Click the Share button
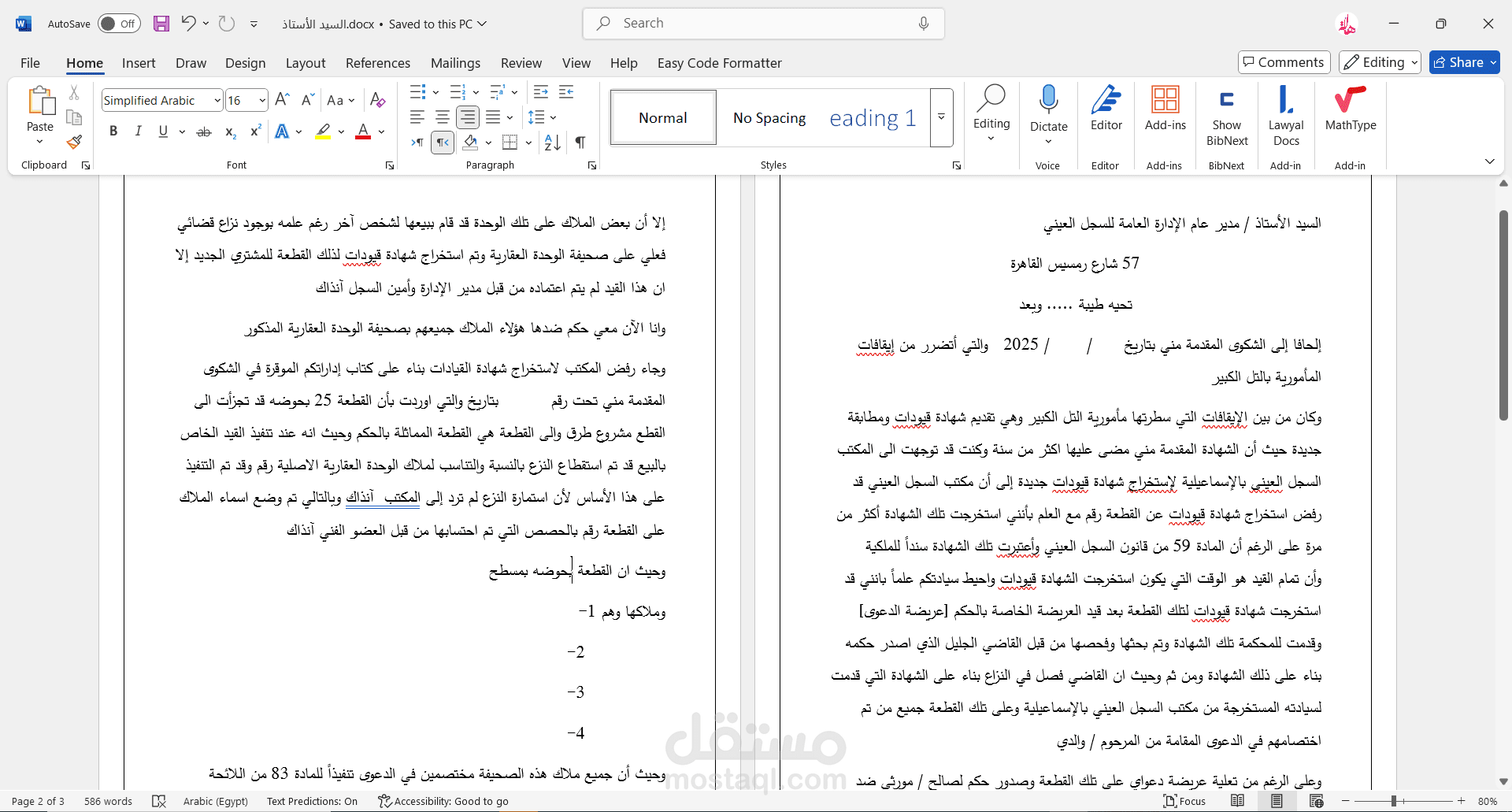 [x=1464, y=62]
